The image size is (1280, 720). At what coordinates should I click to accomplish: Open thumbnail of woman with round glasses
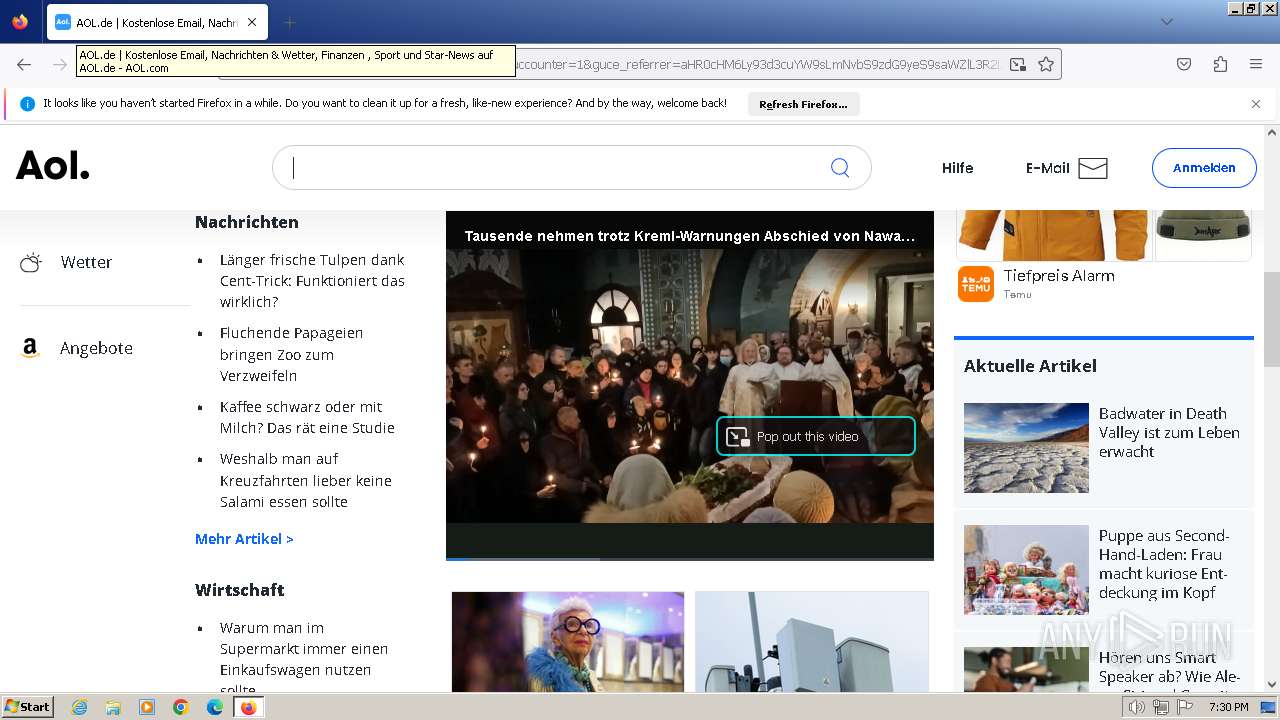point(568,641)
